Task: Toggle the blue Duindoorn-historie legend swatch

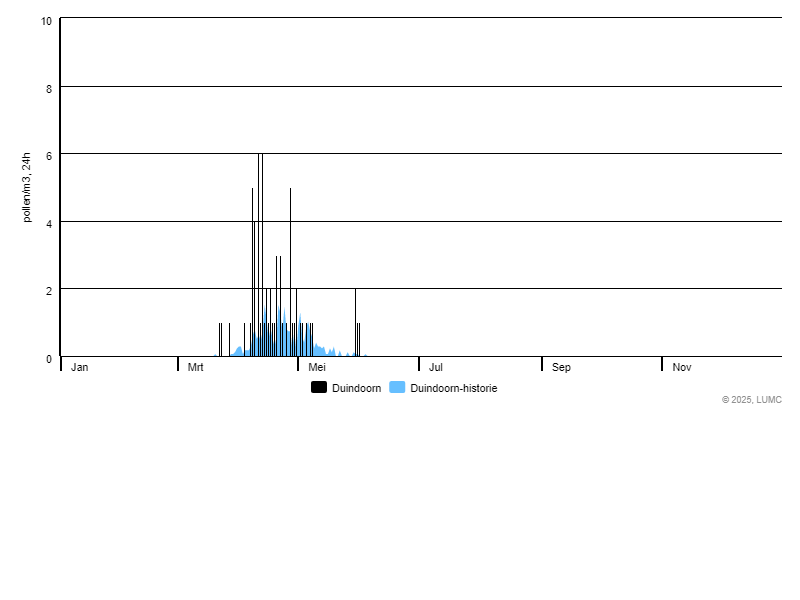Action: 397,388
